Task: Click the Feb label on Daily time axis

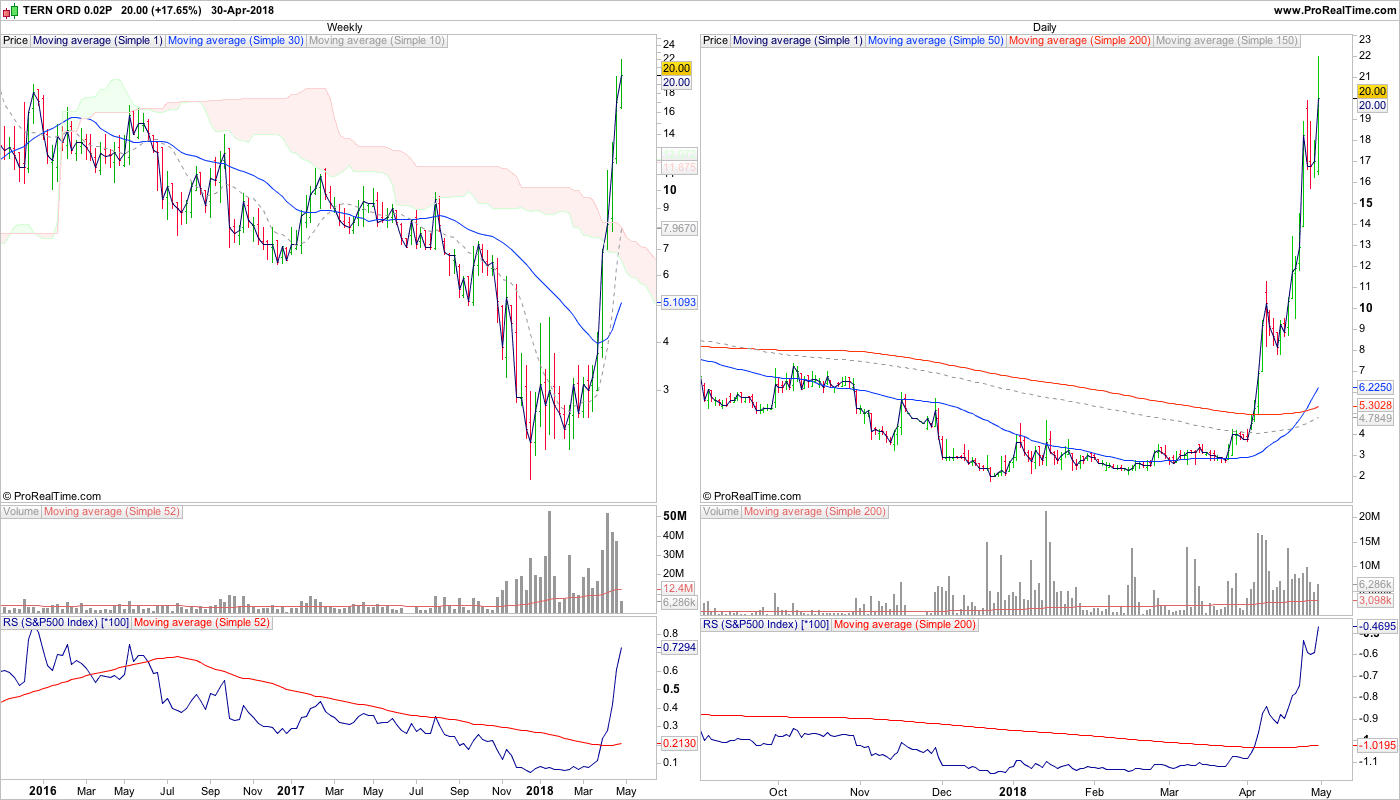Action: click(x=1094, y=791)
